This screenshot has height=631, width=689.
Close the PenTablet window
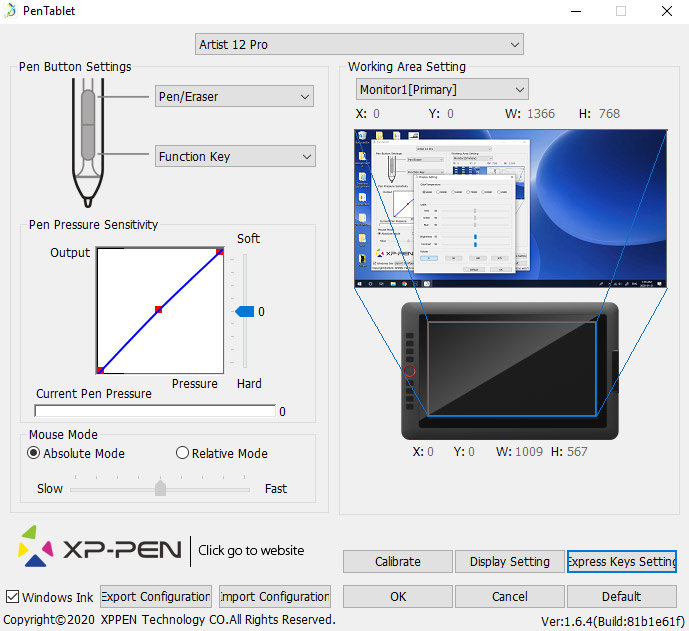(667, 11)
